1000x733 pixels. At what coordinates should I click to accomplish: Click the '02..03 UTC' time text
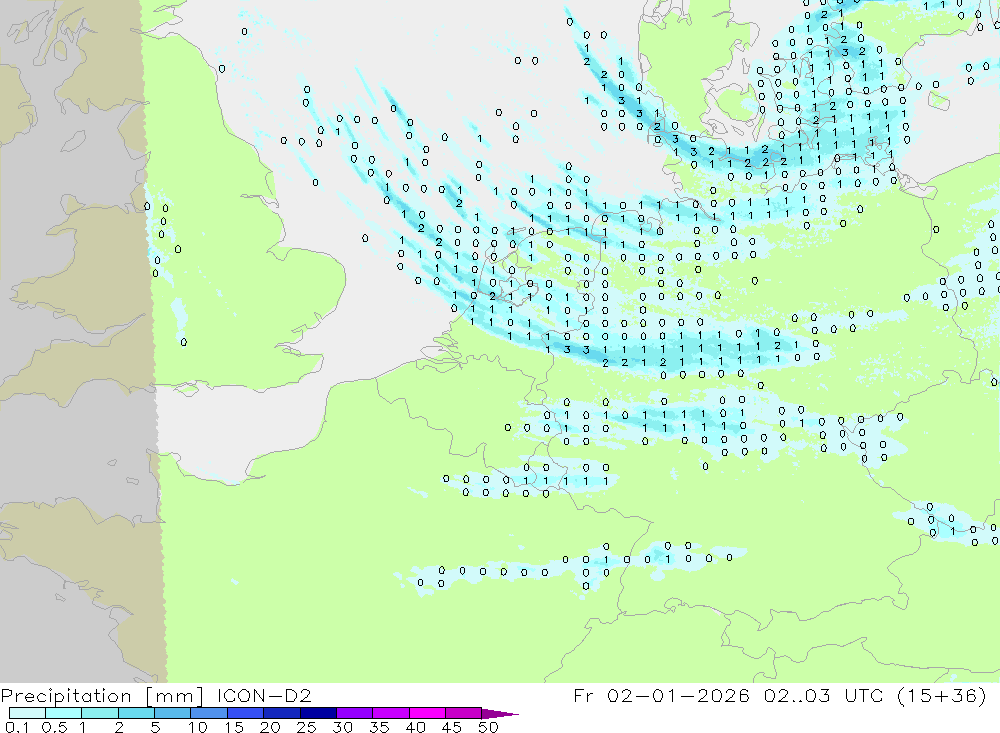(x=823, y=695)
